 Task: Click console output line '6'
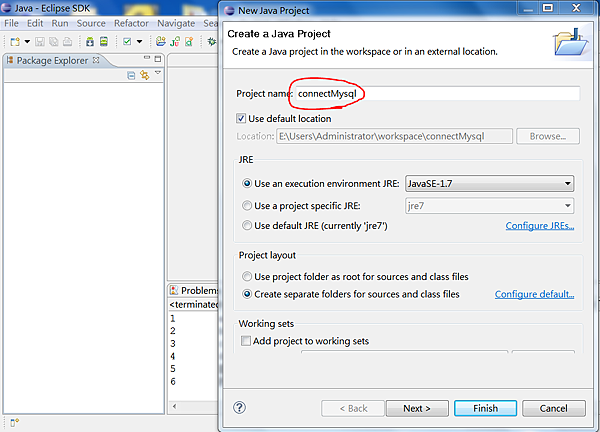point(173,381)
